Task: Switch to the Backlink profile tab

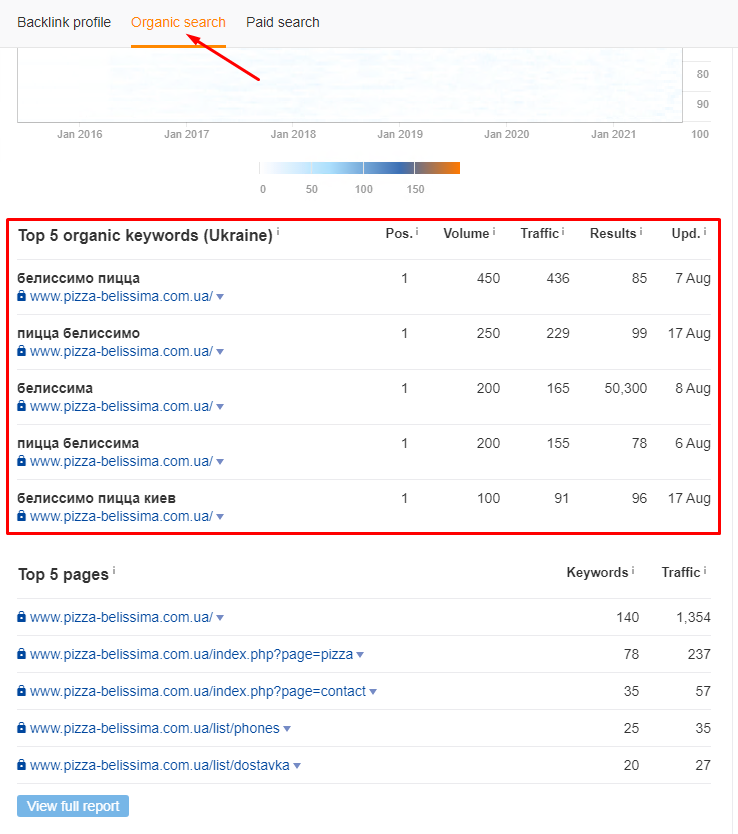Action: (64, 22)
